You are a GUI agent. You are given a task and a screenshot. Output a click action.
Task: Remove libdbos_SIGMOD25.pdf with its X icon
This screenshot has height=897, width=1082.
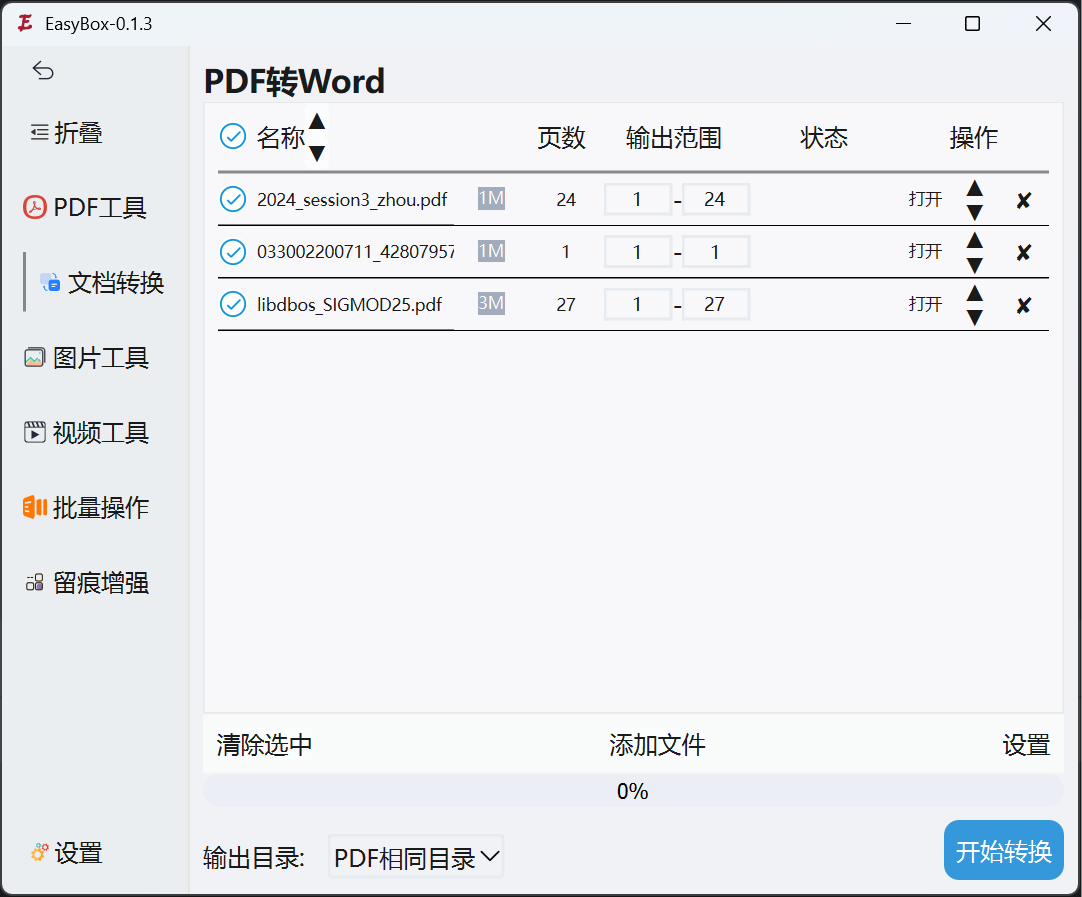pyautogui.click(x=1023, y=305)
